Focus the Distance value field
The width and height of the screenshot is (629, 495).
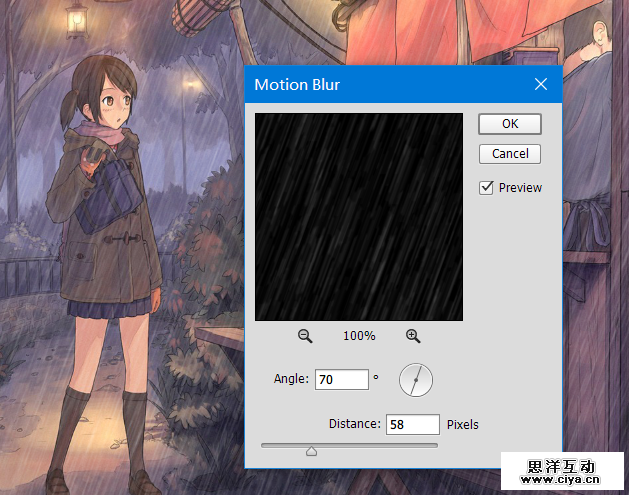412,425
